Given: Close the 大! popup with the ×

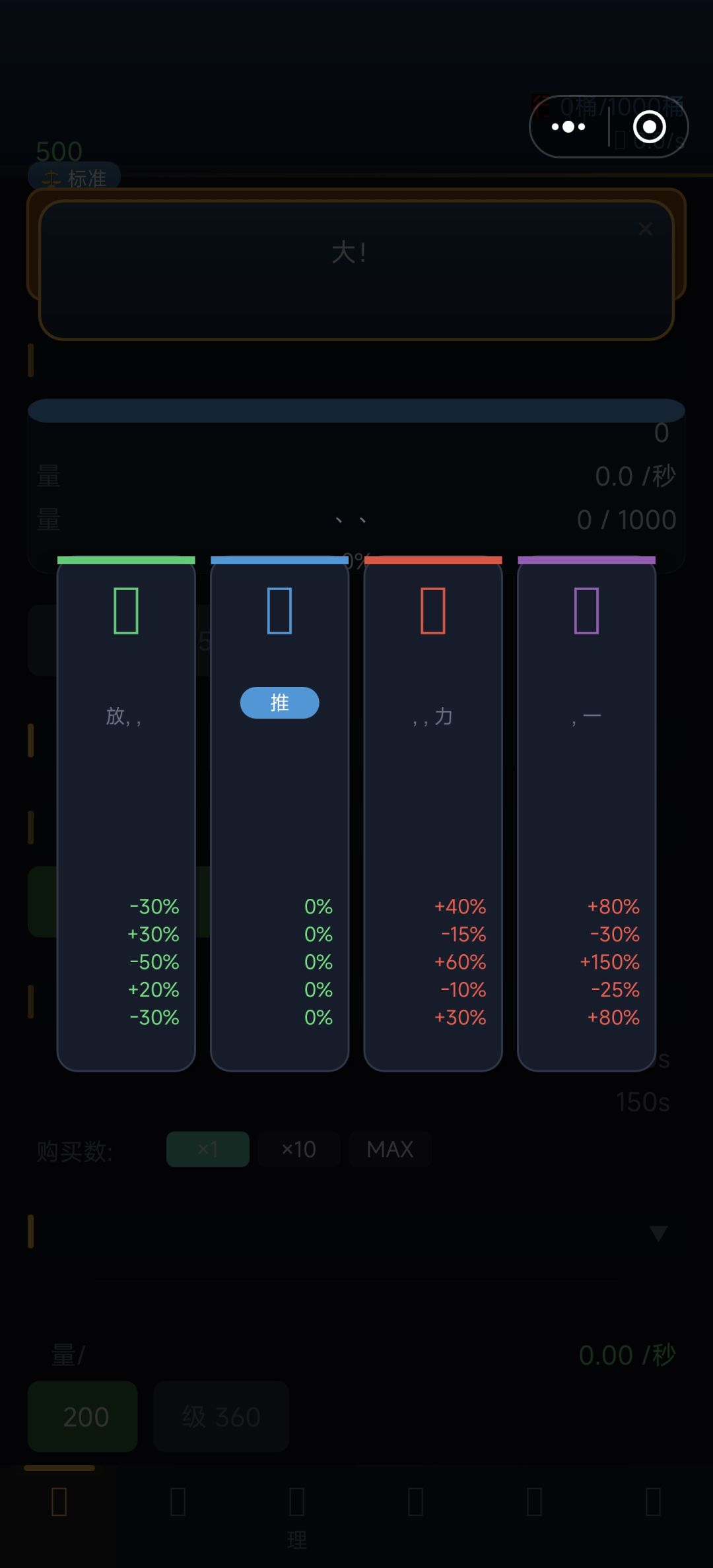Looking at the screenshot, I should pyautogui.click(x=645, y=229).
